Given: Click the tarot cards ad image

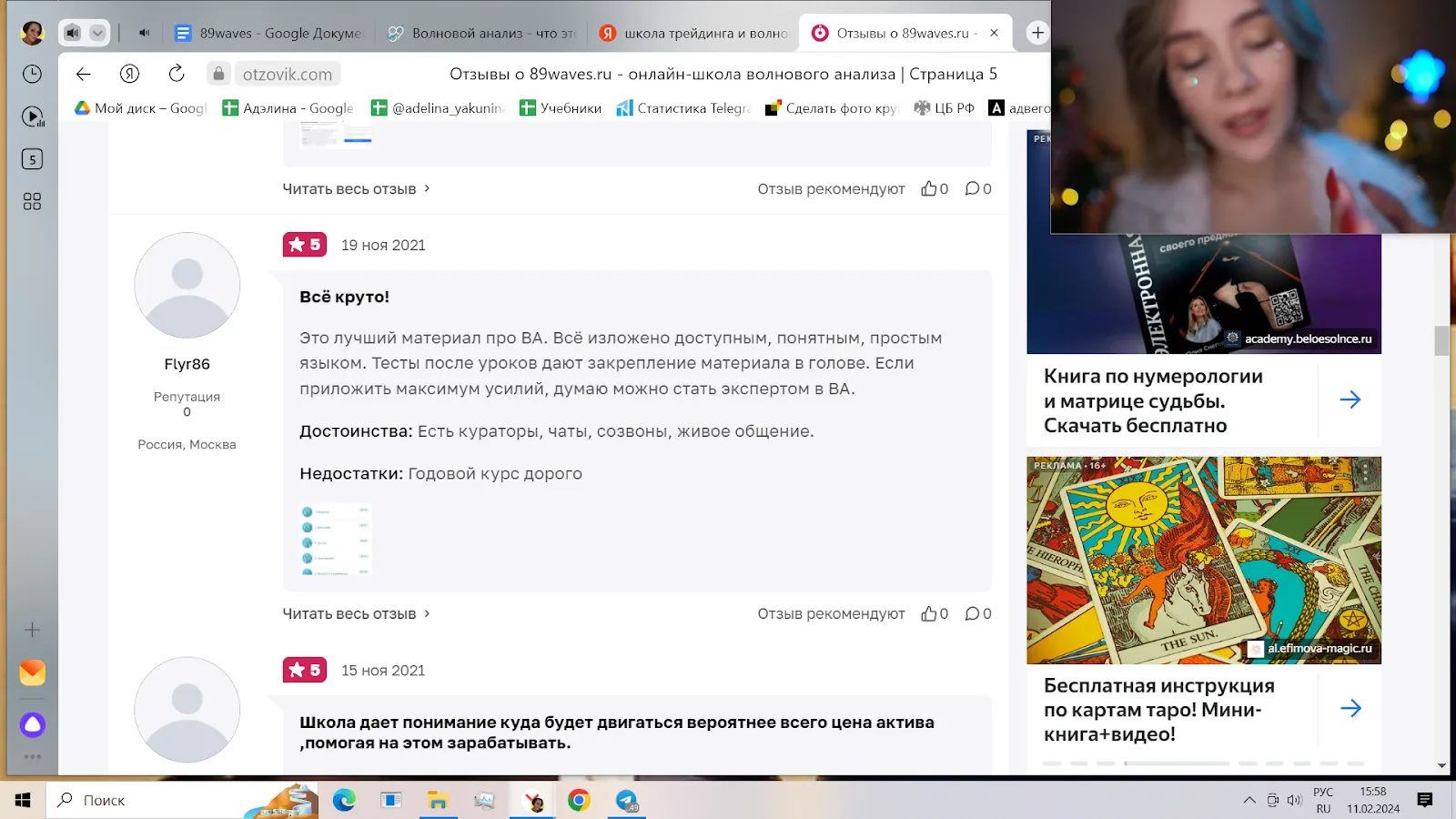Looking at the screenshot, I should pyautogui.click(x=1203, y=560).
